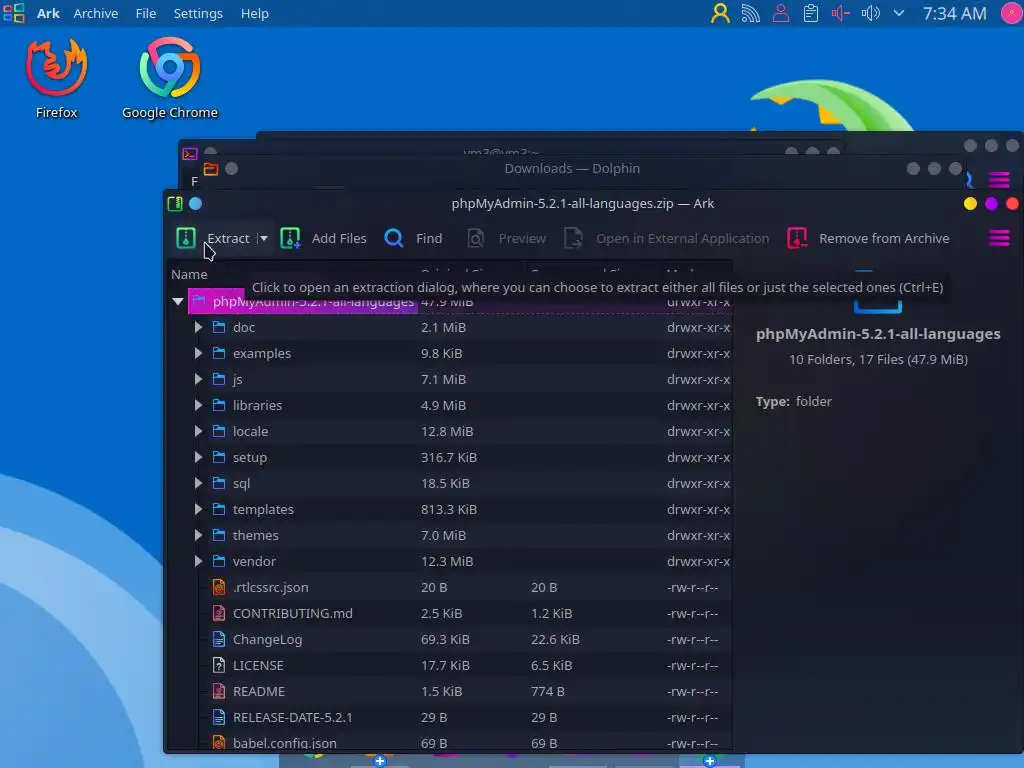Expand the libraries folder
The width and height of the screenshot is (1024, 768).
[x=198, y=405]
